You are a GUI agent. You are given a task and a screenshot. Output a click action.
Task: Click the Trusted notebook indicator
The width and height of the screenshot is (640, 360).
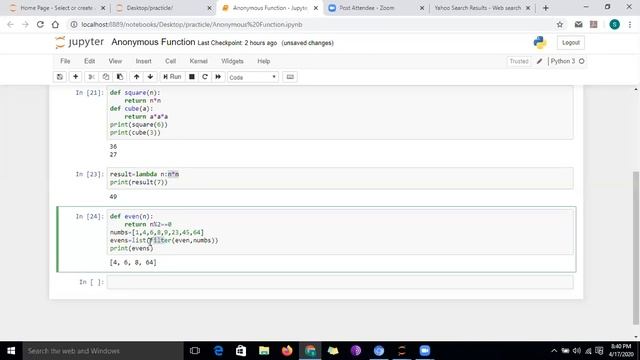(x=519, y=61)
